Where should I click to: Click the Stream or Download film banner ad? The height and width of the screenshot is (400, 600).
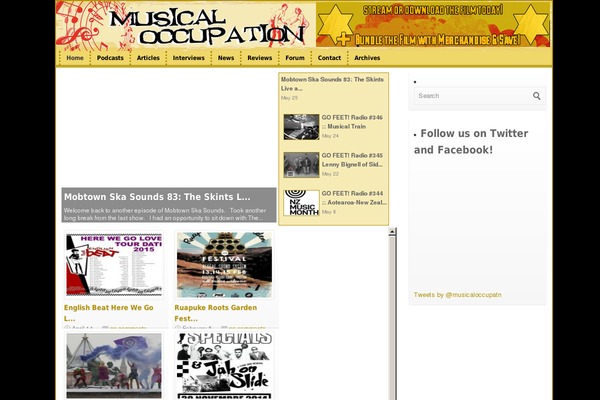[433, 24]
